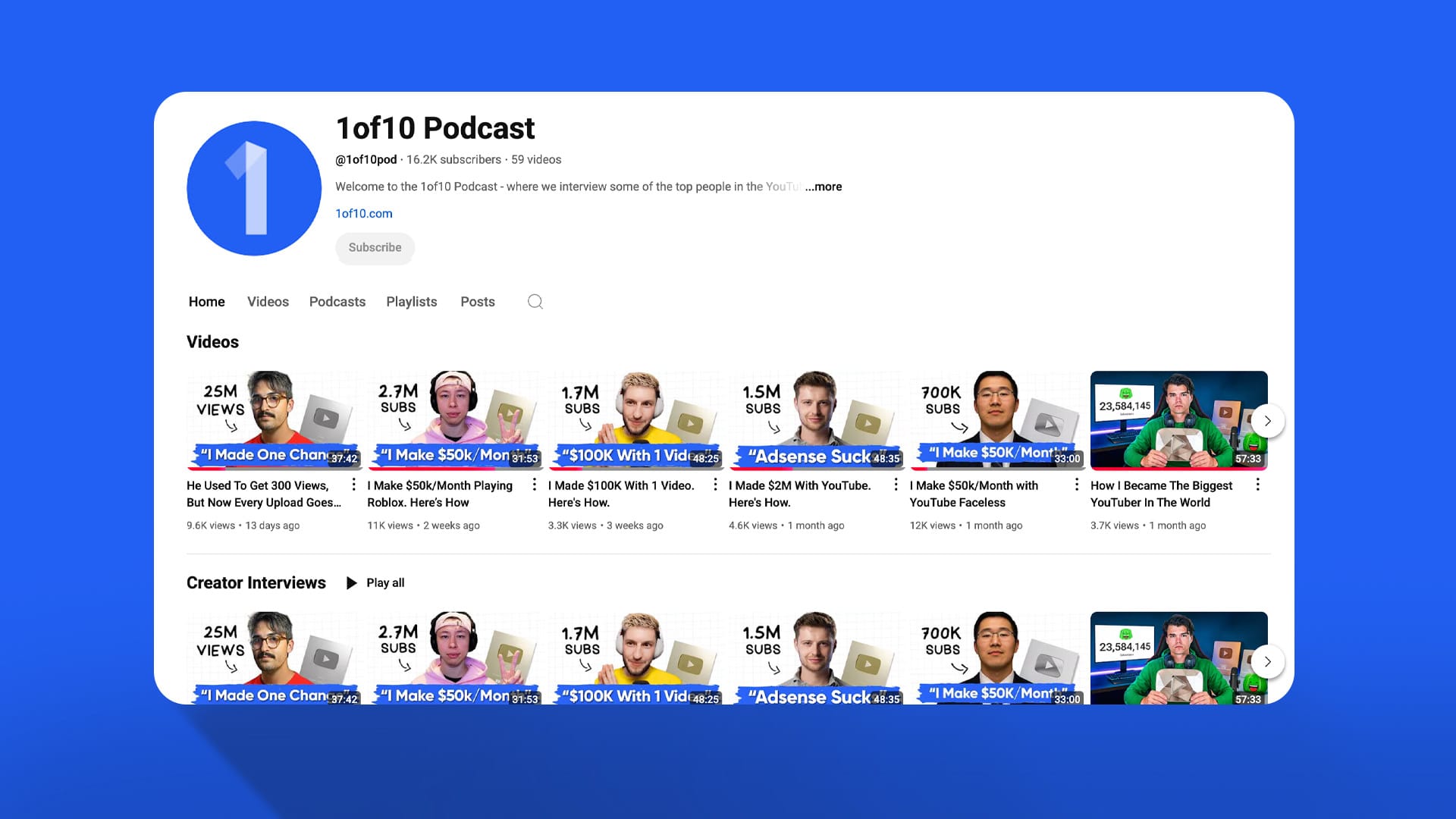Open the Posts tab

477,302
